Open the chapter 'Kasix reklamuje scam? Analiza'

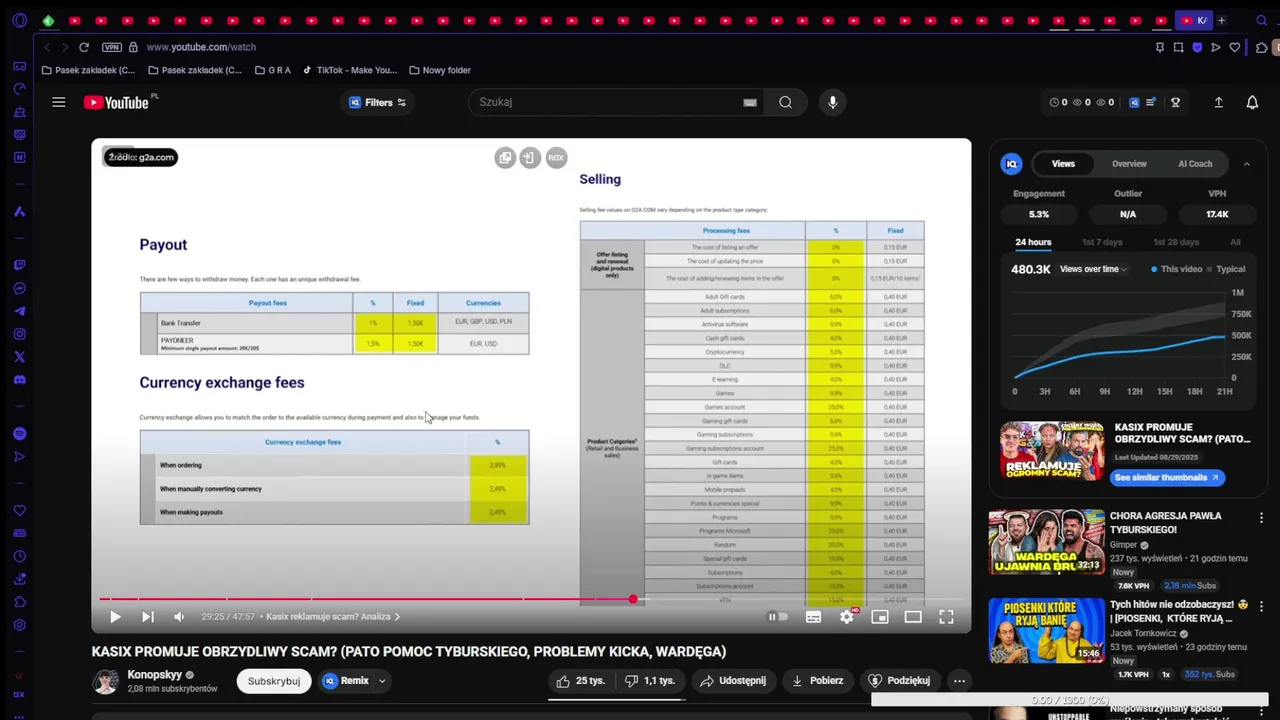333,617
